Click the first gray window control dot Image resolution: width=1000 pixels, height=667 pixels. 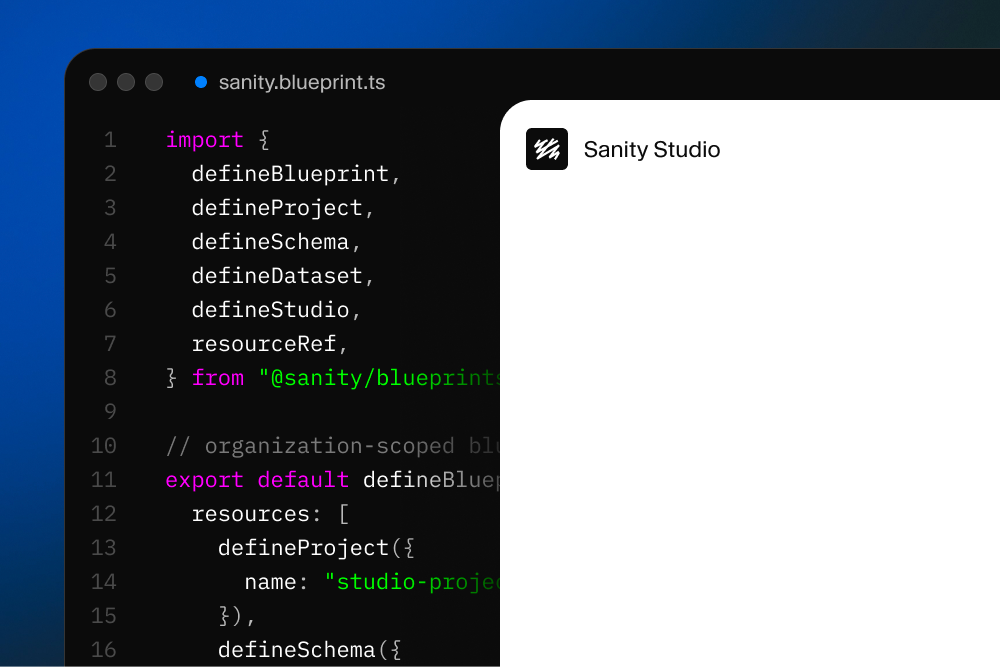tap(98, 82)
